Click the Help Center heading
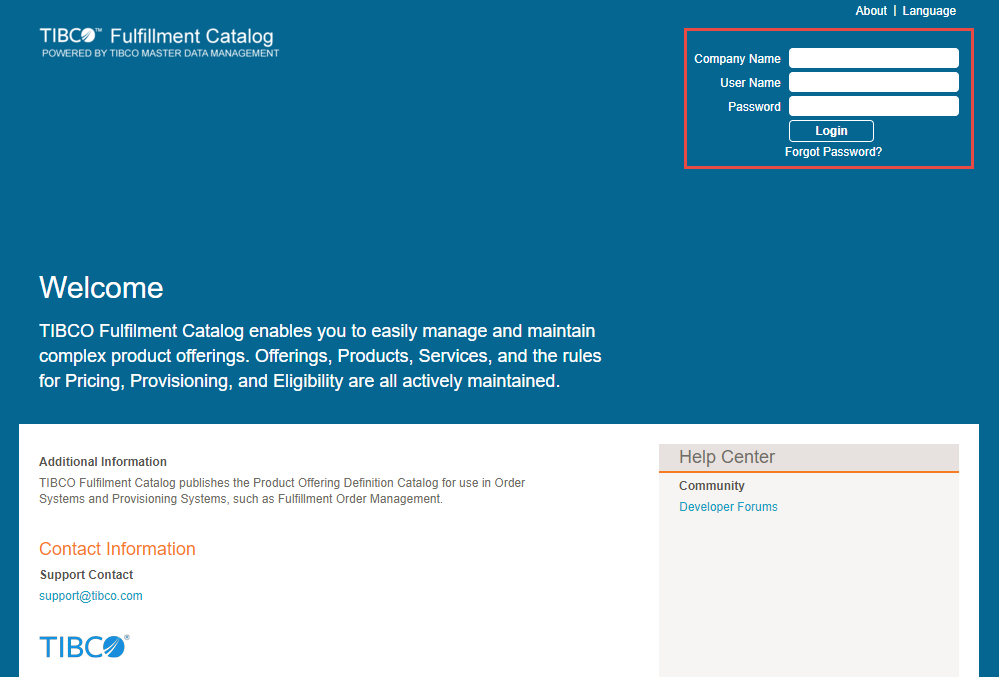 727,457
